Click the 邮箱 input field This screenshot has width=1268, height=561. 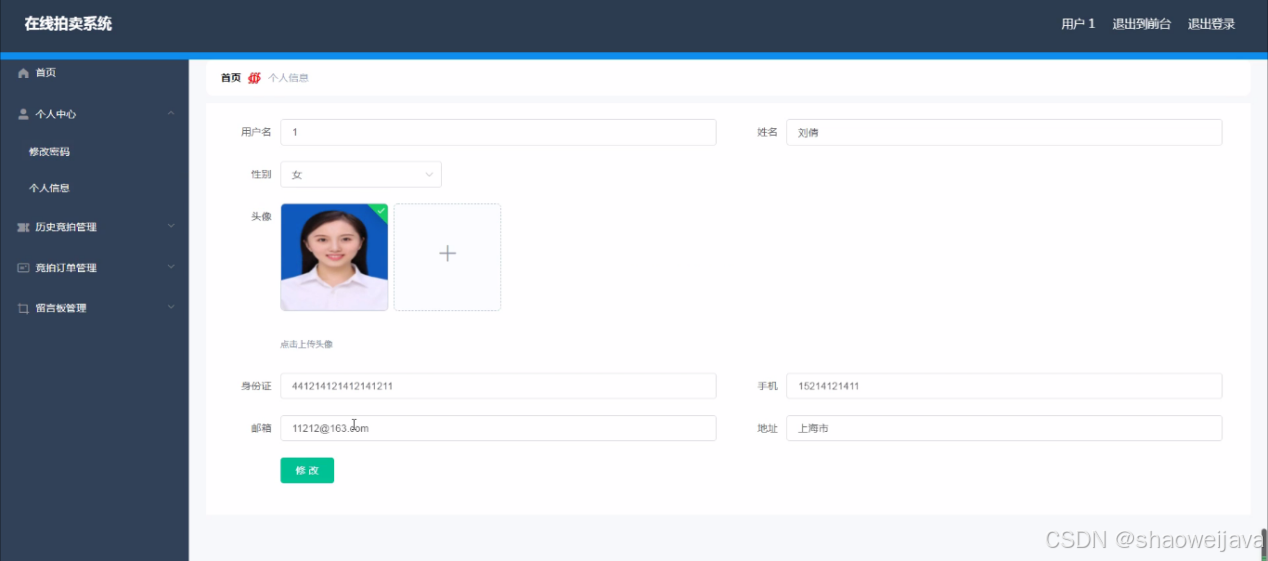[x=498, y=428]
